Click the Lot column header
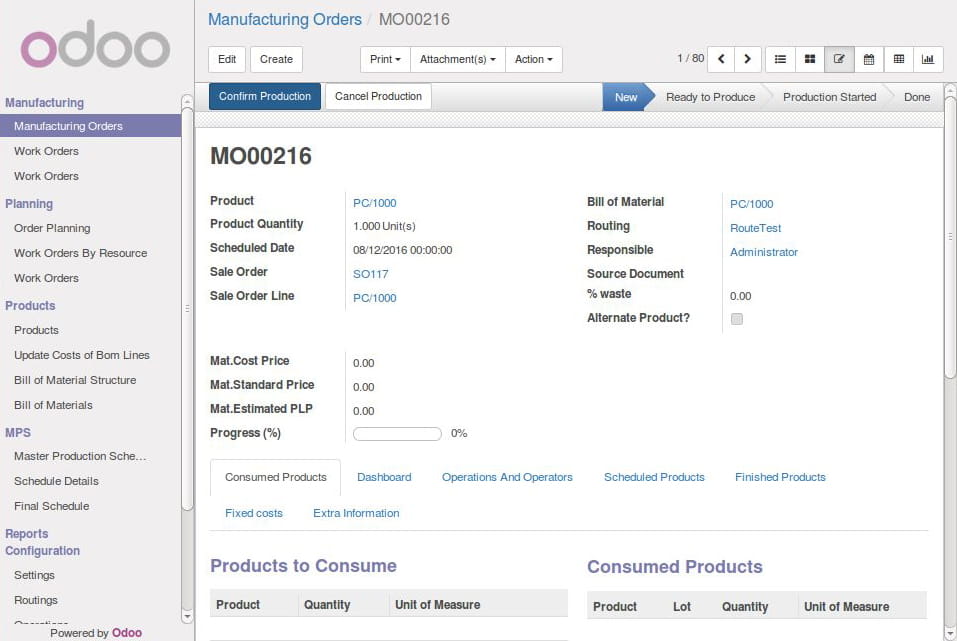957x641 pixels. click(682, 607)
